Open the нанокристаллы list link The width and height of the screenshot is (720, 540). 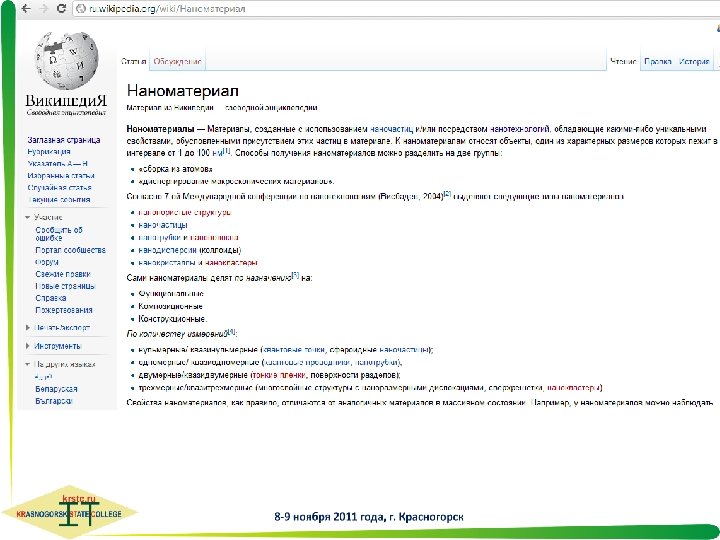point(168,263)
